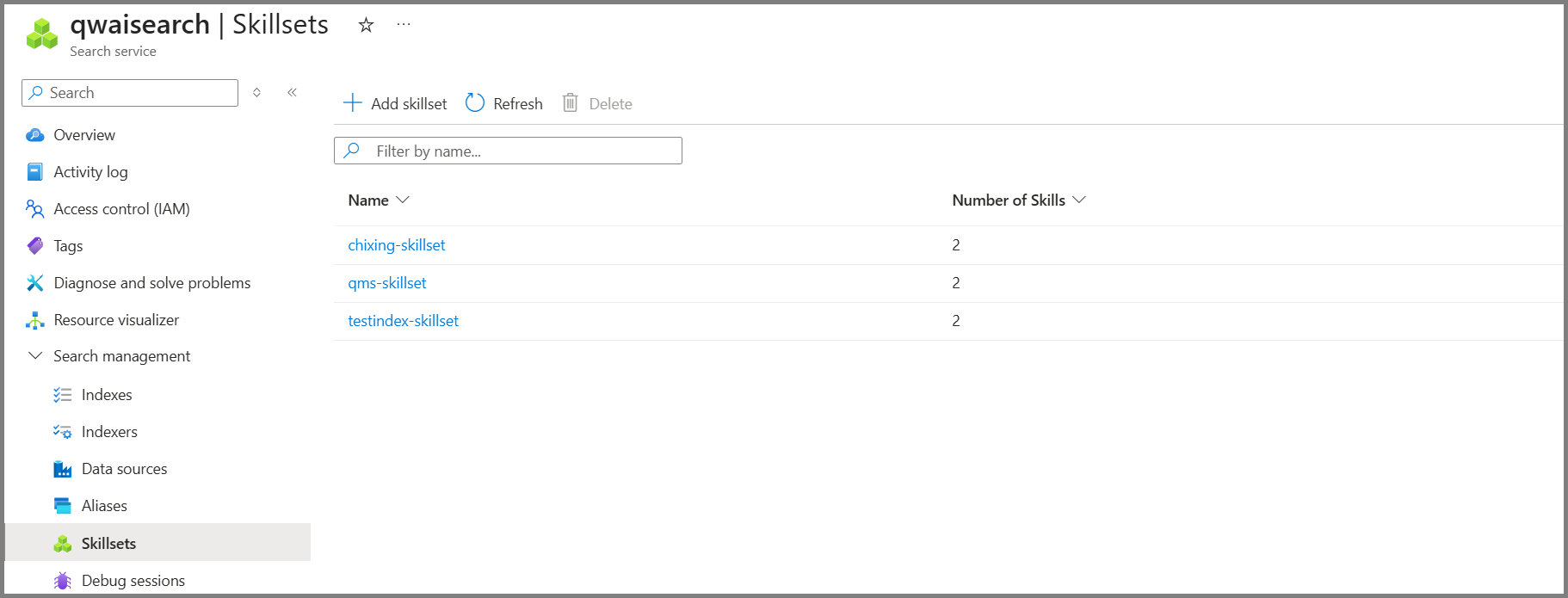The height and width of the screenshot is (598, 1568).
Task: Toggle the sidebar expand/collapse all arrows
Action: pyautogui.click(x=256, y=92)
